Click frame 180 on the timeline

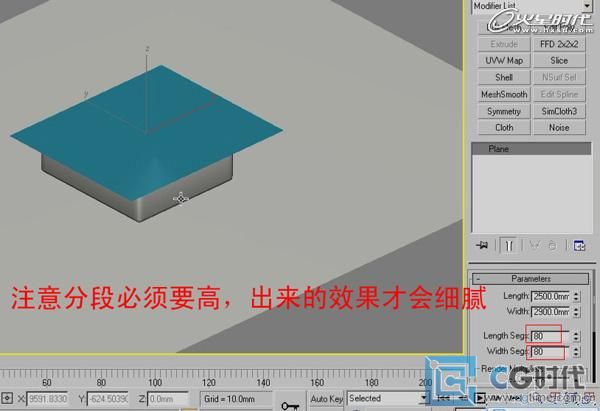point(371,382)
